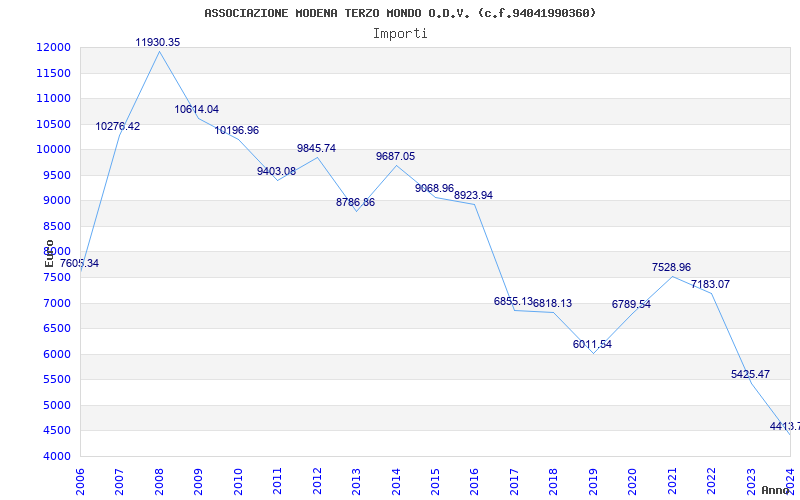Viewport: 800px width, 500px height.
Task: Click the Anno x-axis title
Action: point(776,490)
